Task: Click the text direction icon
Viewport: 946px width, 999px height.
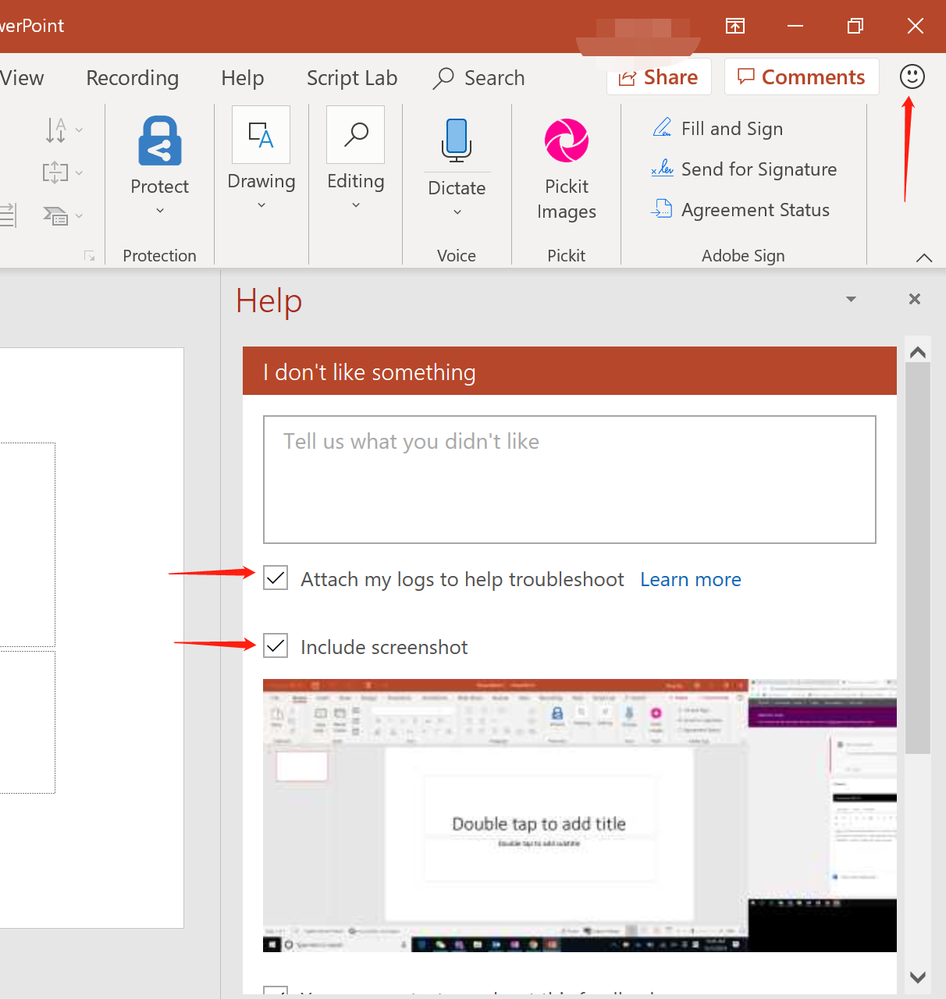Action: click(56, 130)
